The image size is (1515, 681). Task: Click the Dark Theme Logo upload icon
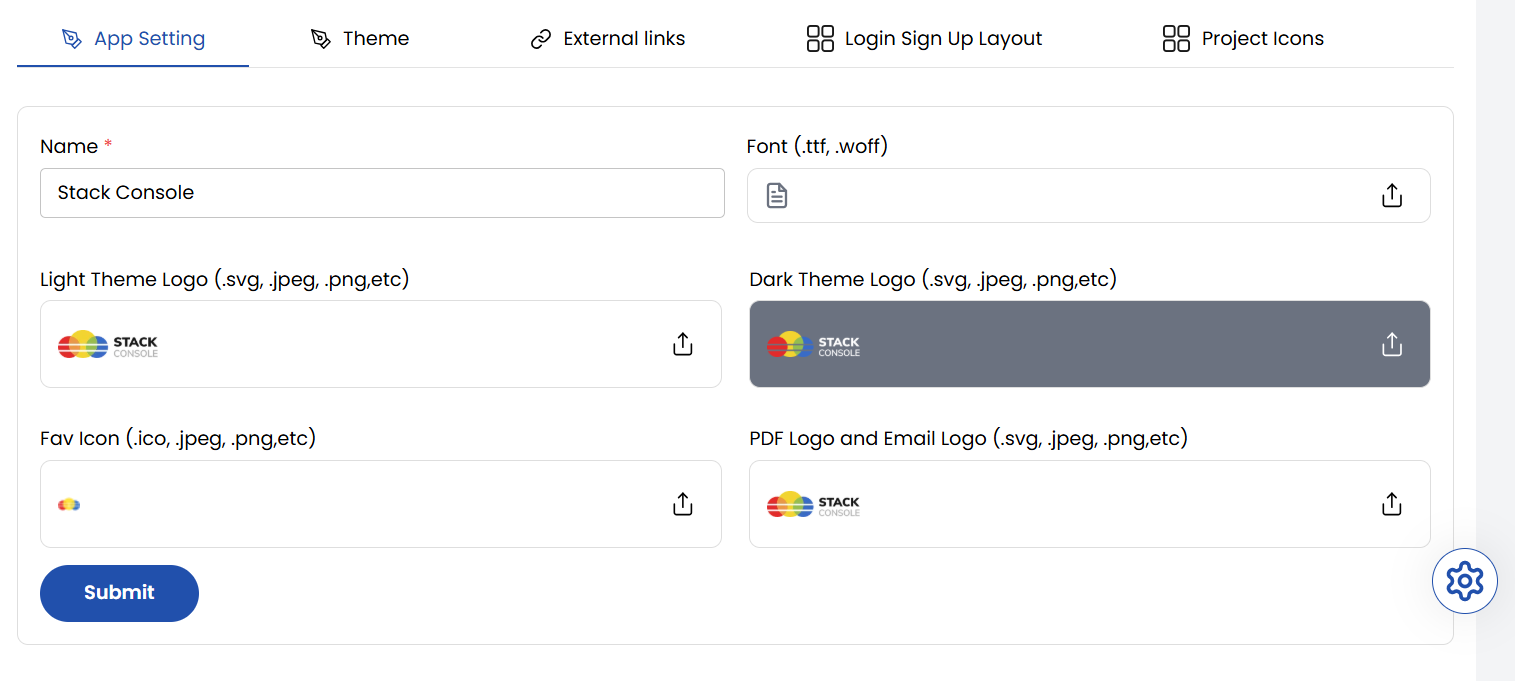[x=1391, y=344]
